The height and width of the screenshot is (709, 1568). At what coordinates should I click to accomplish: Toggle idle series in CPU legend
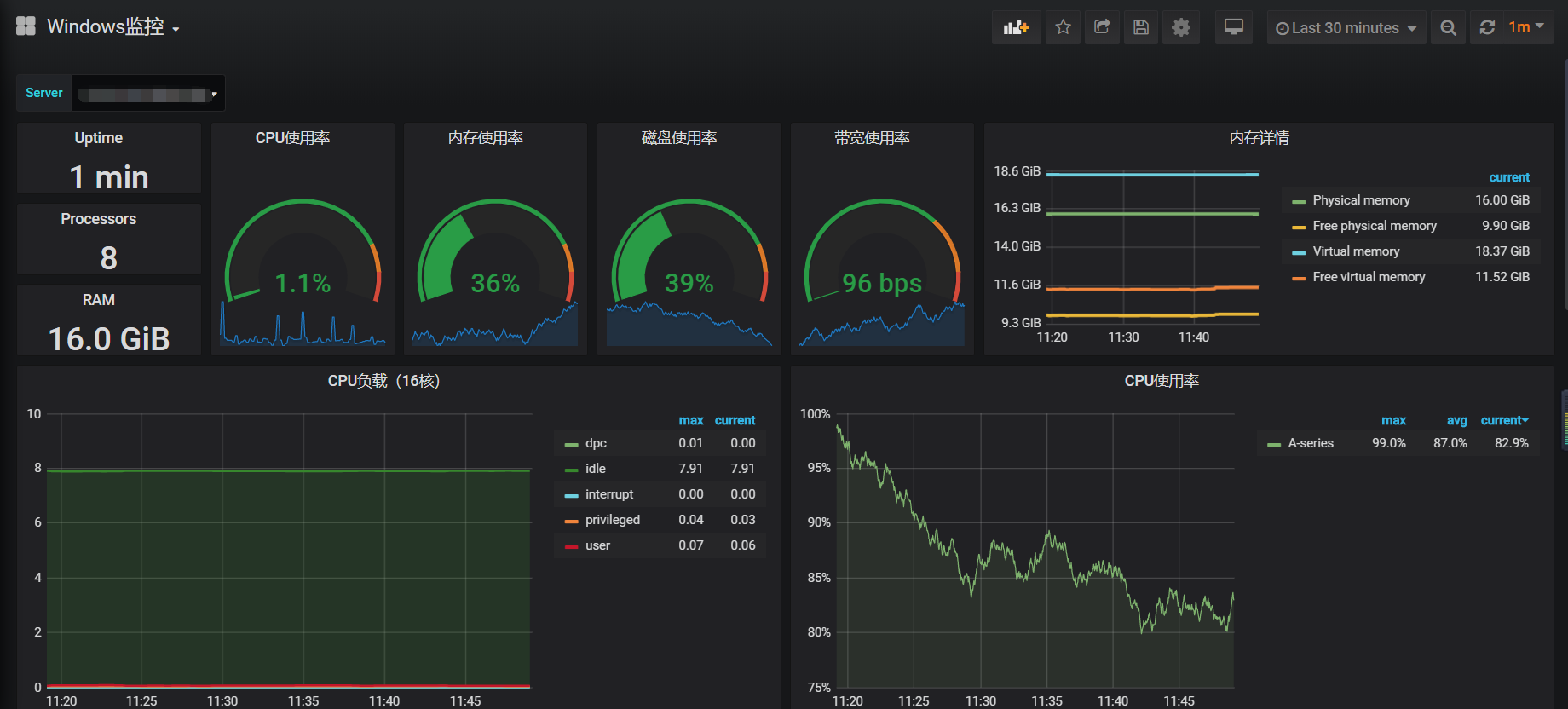[x=596, y=469]
